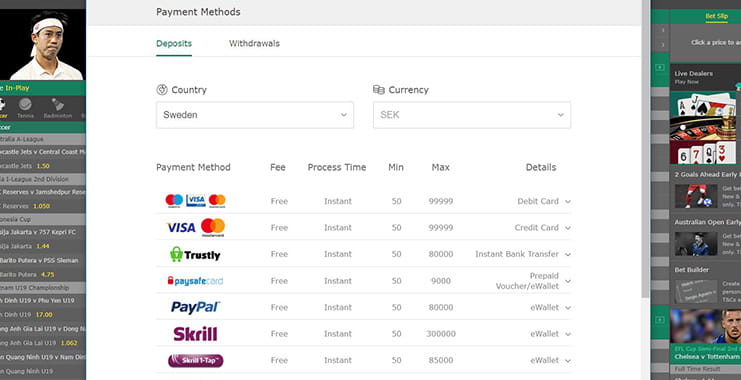Click the I-League 2nd Division header

(43, 180)
